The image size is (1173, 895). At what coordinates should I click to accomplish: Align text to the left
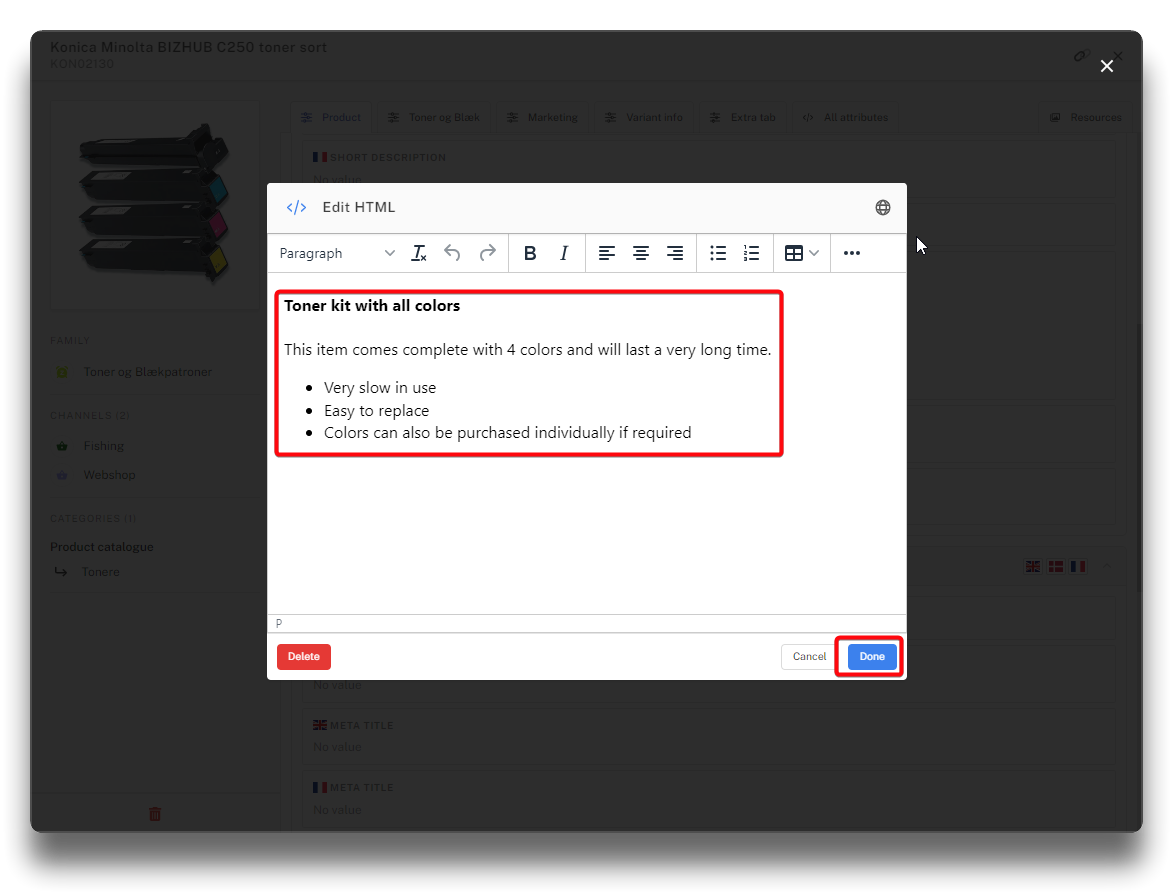tap(607, 254)
